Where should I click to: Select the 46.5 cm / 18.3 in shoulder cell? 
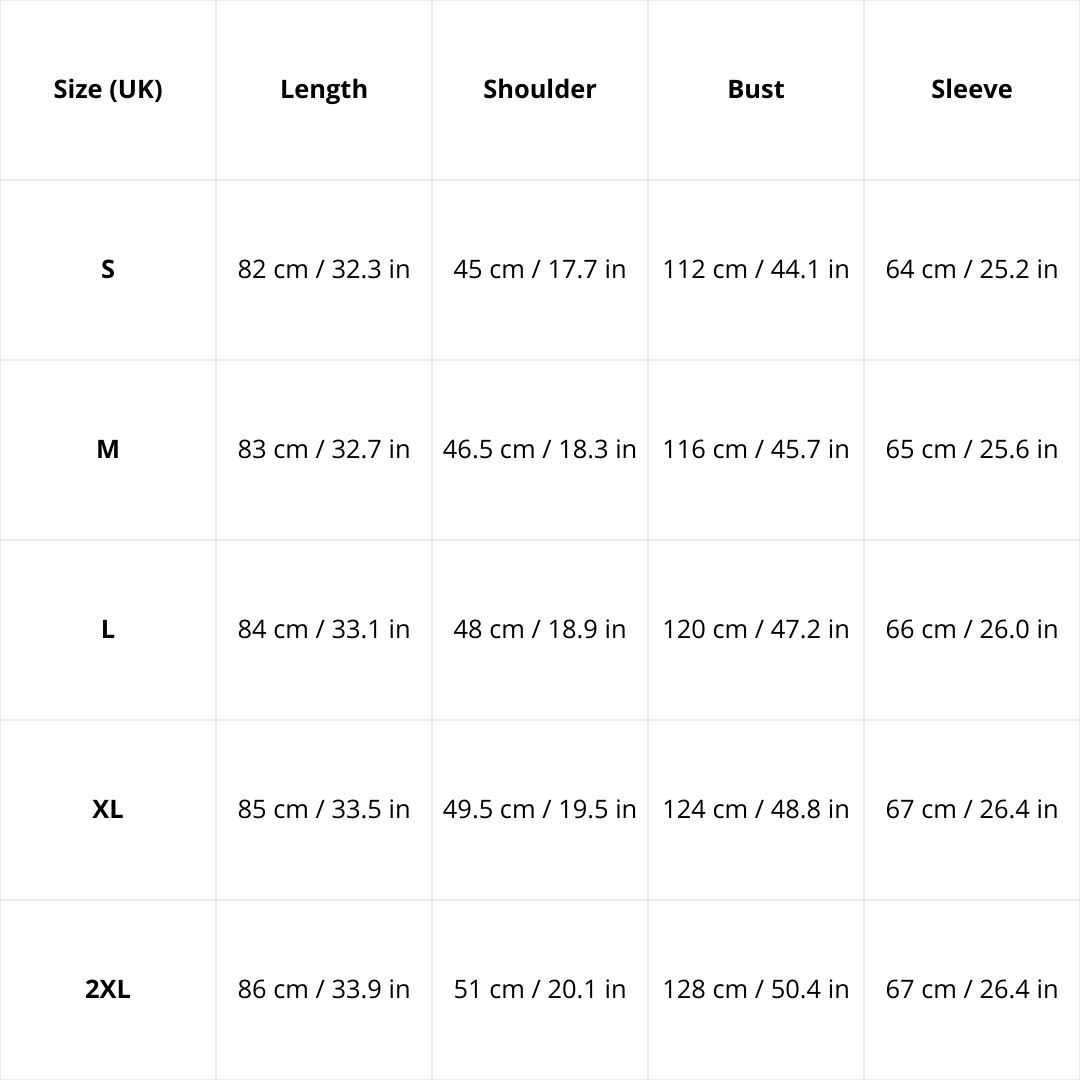pos(540,449)
